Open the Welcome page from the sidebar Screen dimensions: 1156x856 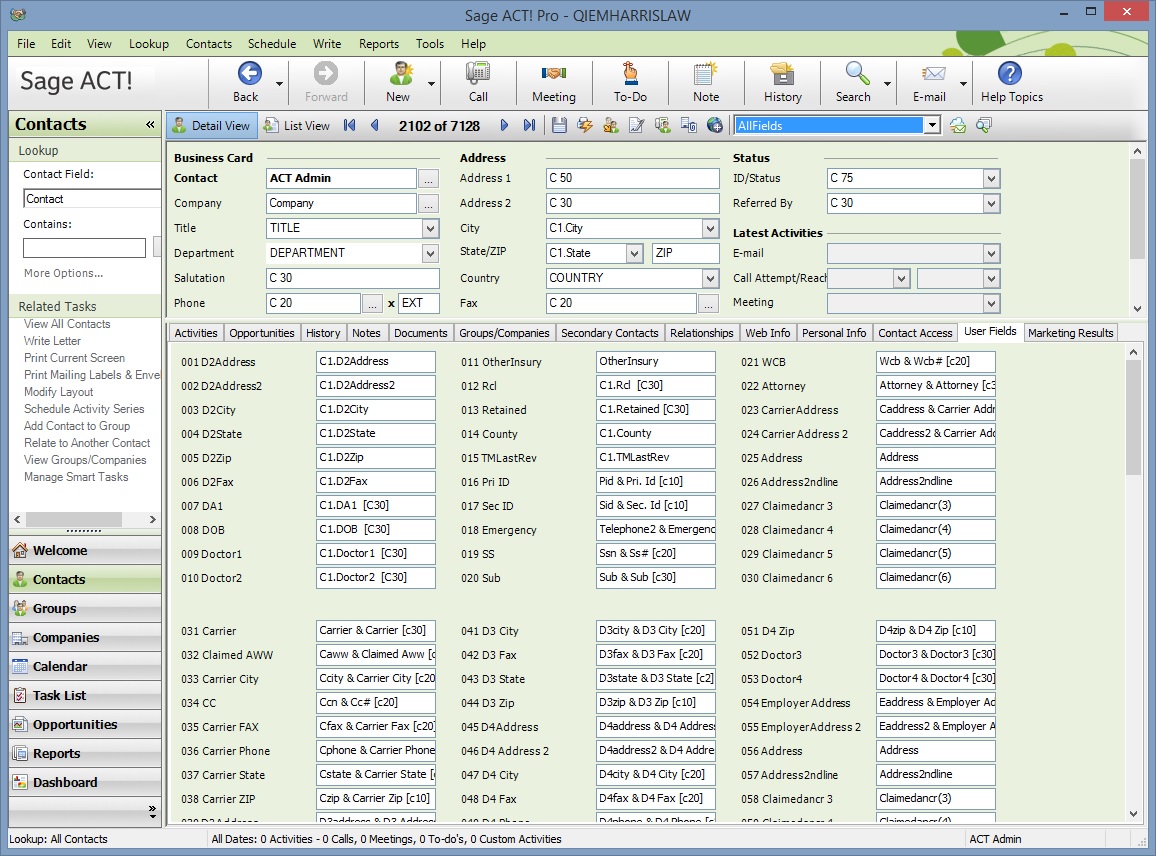[x=86, y=551]
